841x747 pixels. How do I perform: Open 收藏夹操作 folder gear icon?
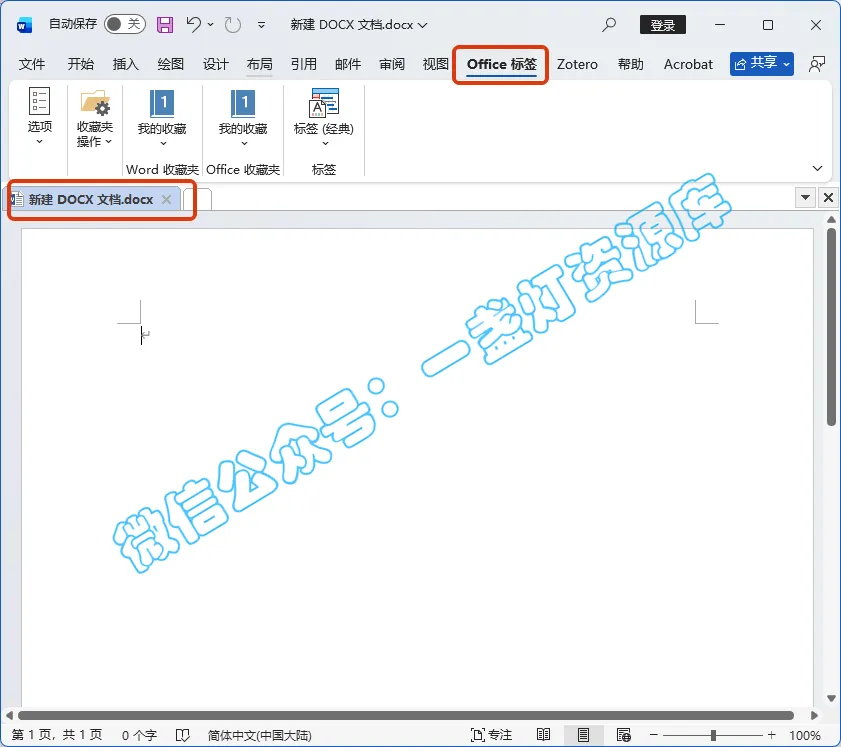point(94,118)
